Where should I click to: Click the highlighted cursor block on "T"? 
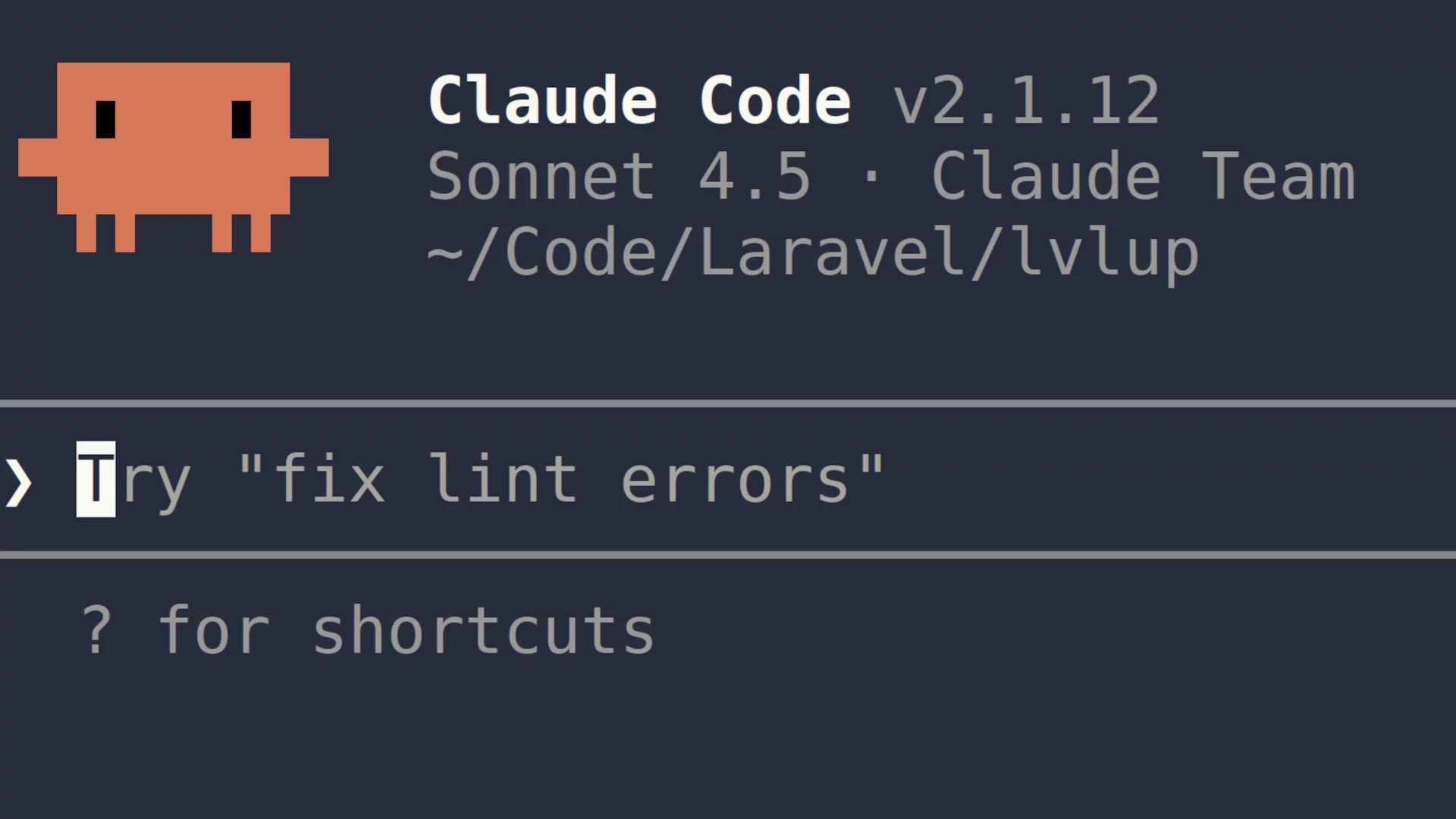pos(96,479)
